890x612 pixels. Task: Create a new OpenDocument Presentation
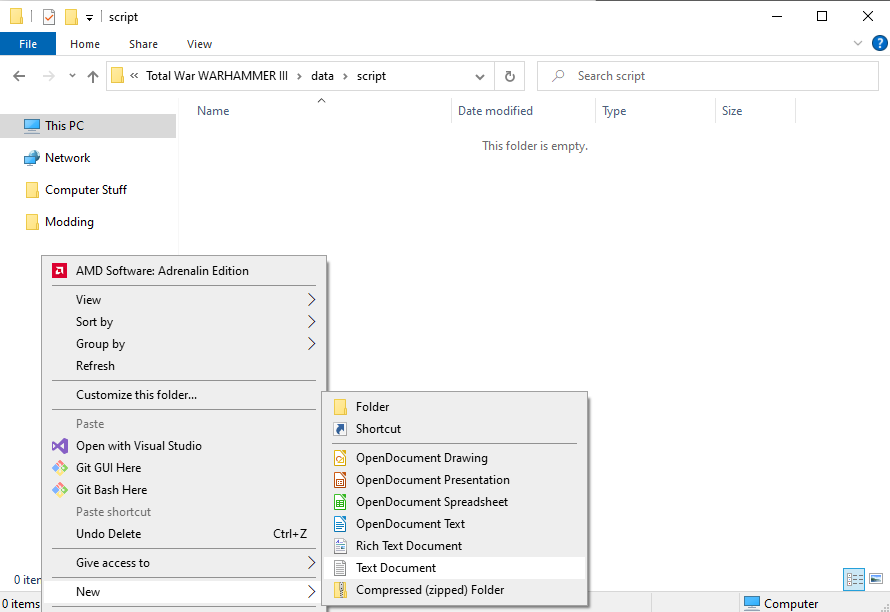455,480
